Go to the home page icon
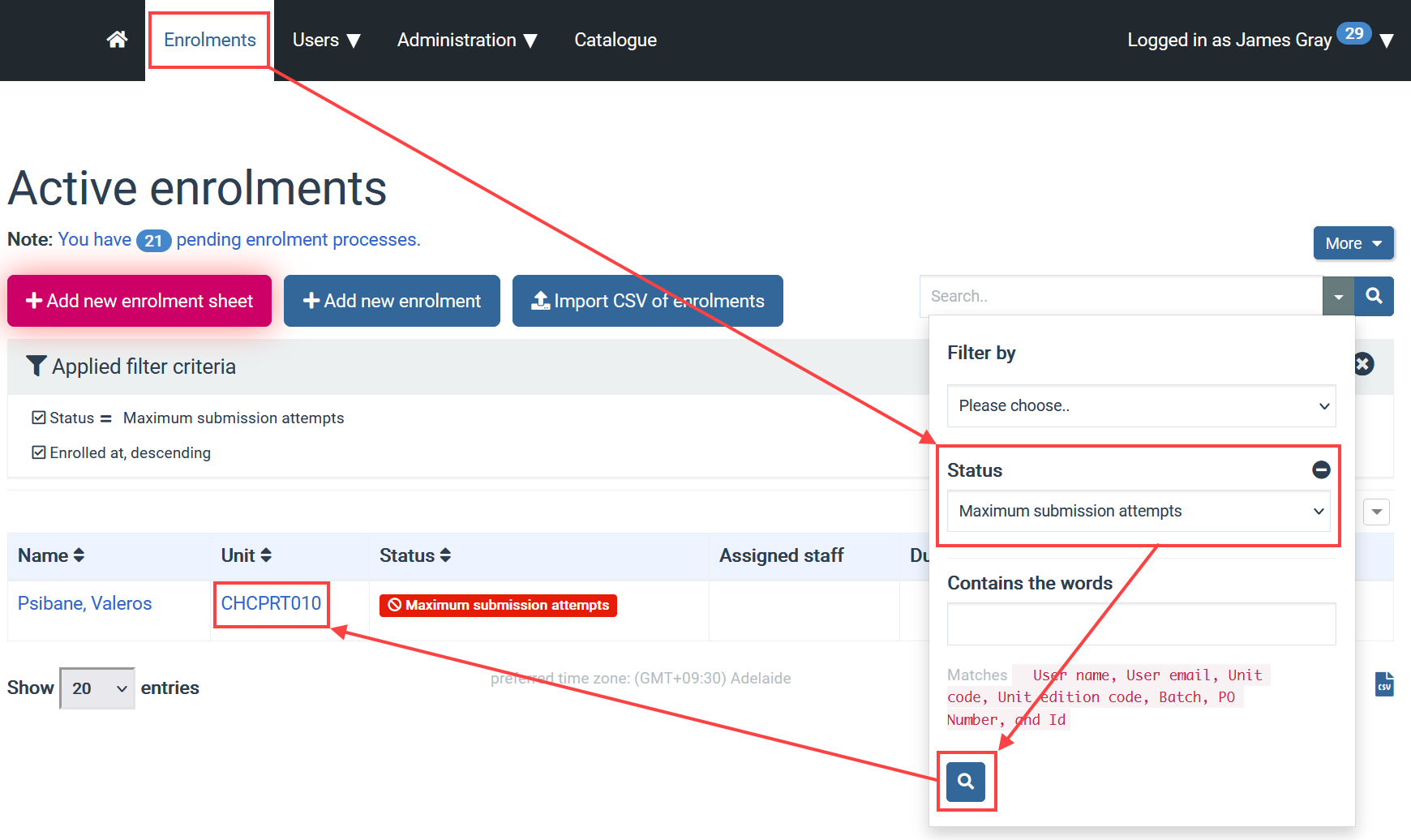The image size is (1411, 840). [117, 40]
